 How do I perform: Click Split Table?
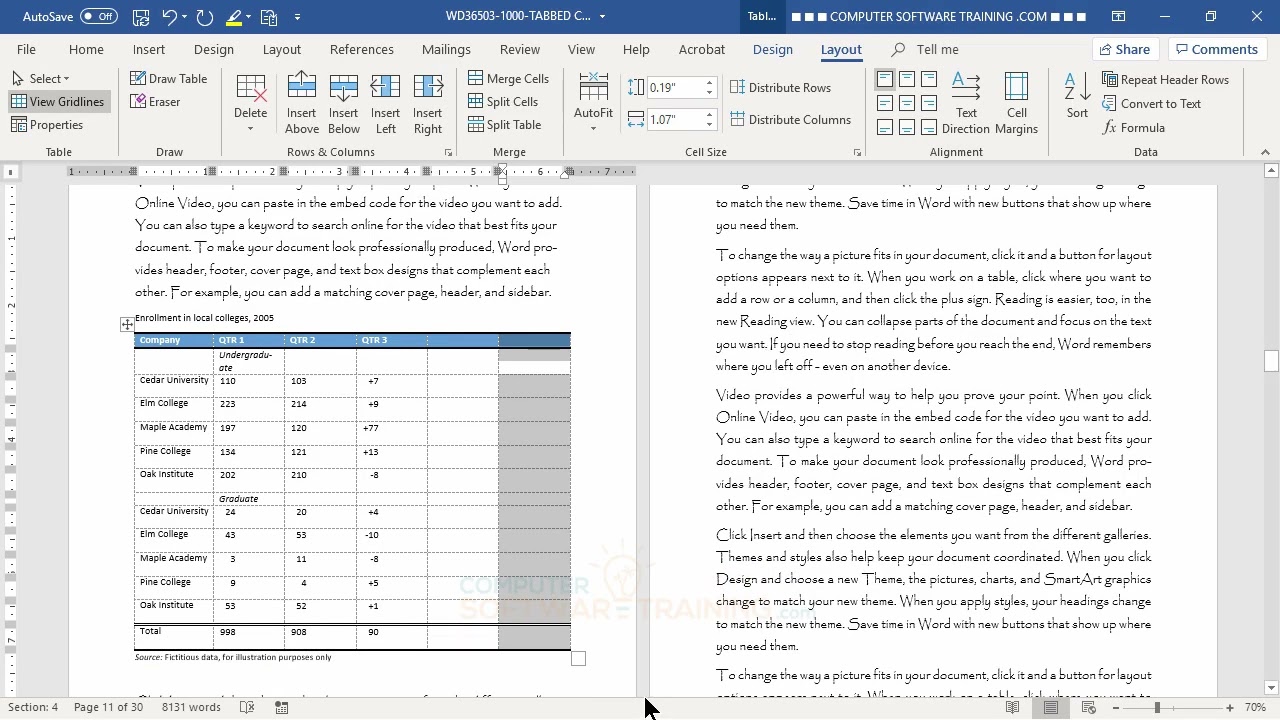[x=505, y=125]
